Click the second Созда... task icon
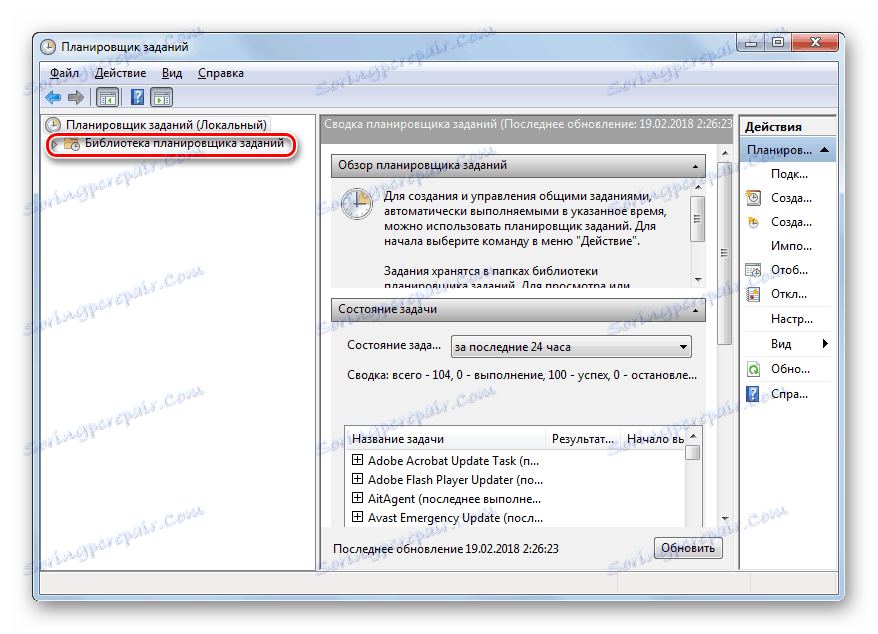 point(754,222)
